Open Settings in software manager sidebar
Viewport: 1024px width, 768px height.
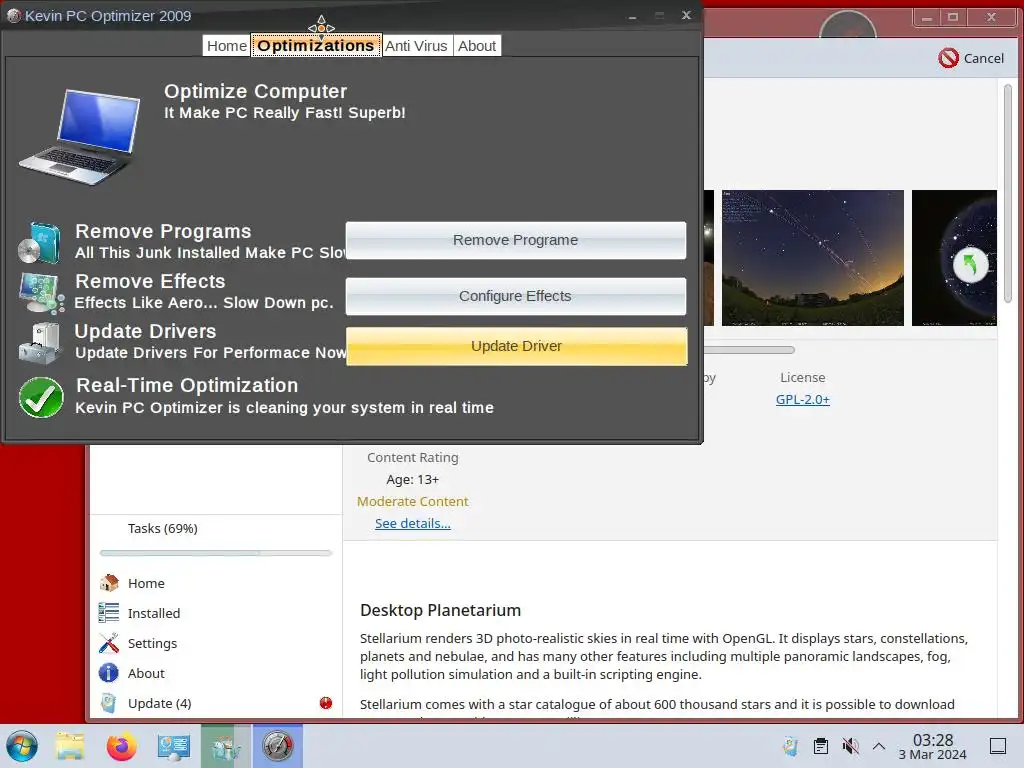[x=152, y=643]
